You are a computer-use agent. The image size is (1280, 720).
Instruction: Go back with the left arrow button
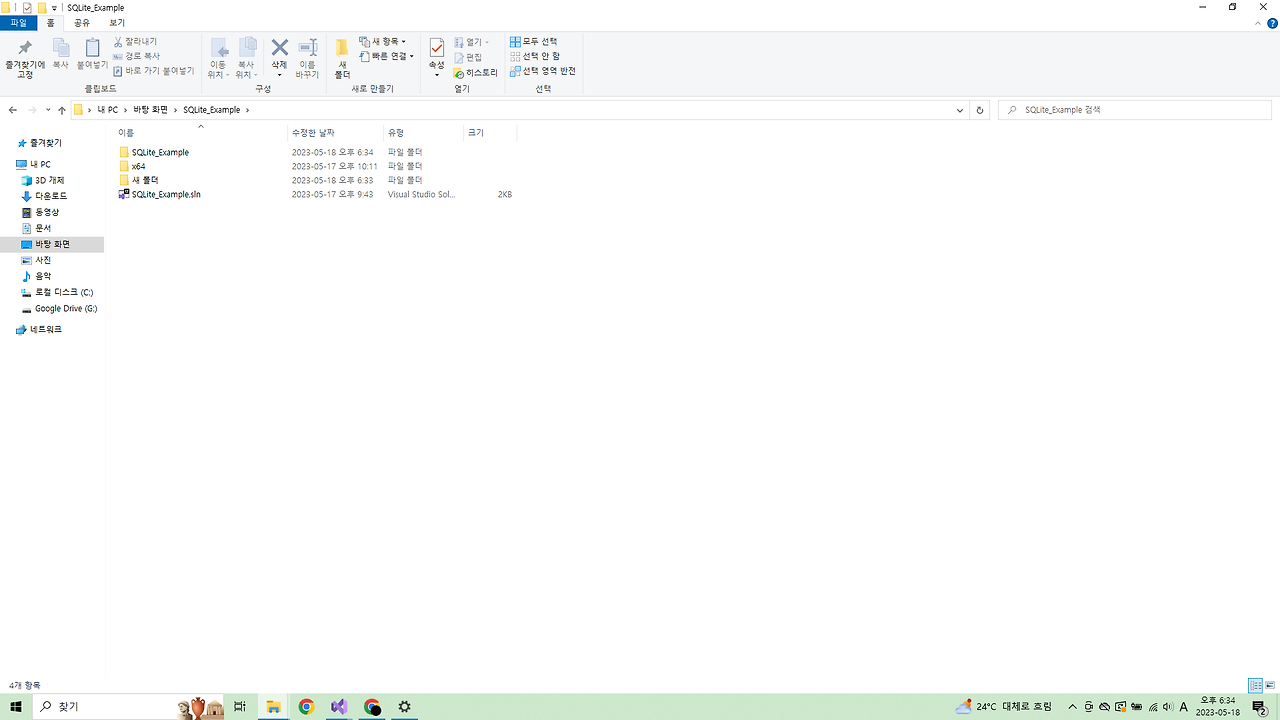[12, 110]
